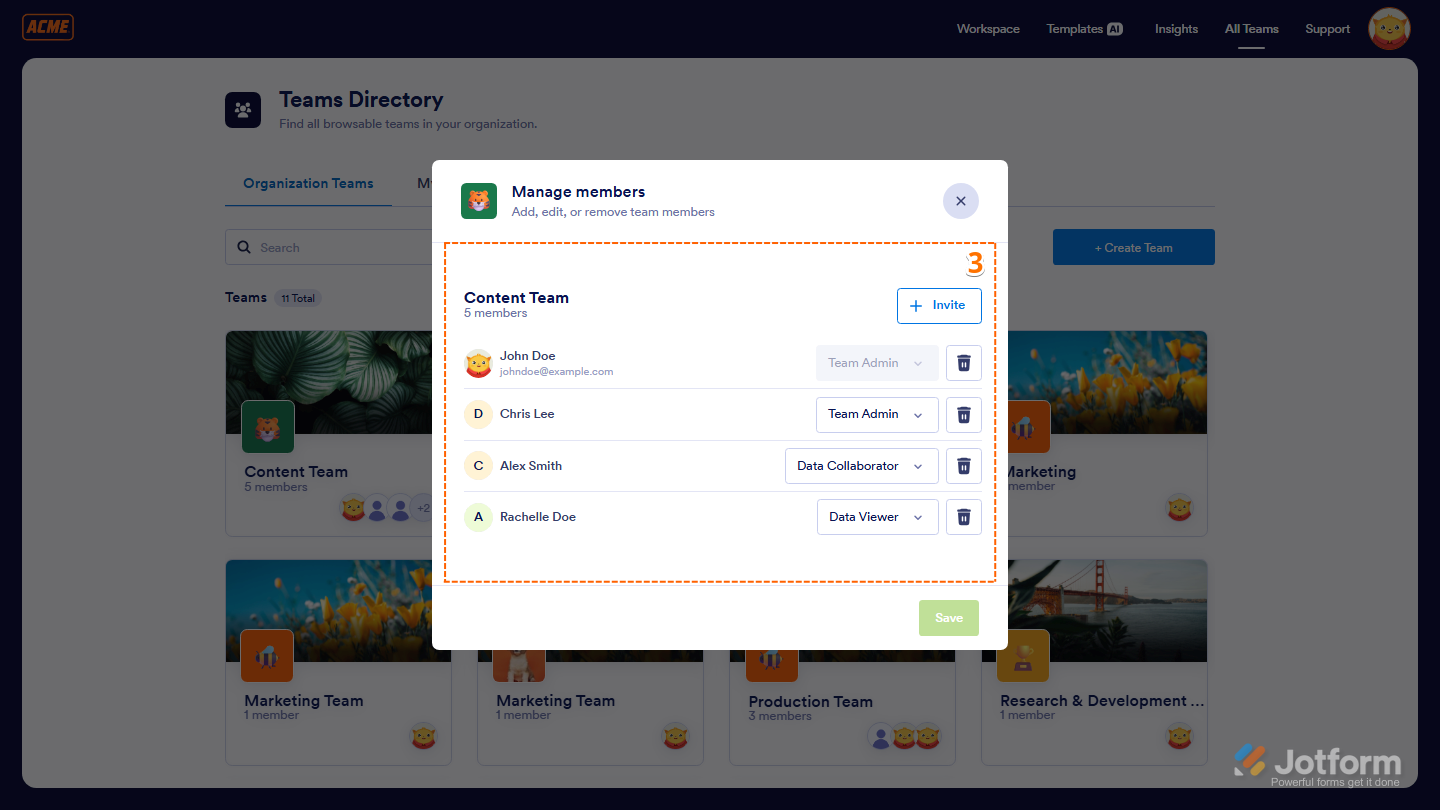Click the +2 member count badge on Content Team

pos(422,508)
